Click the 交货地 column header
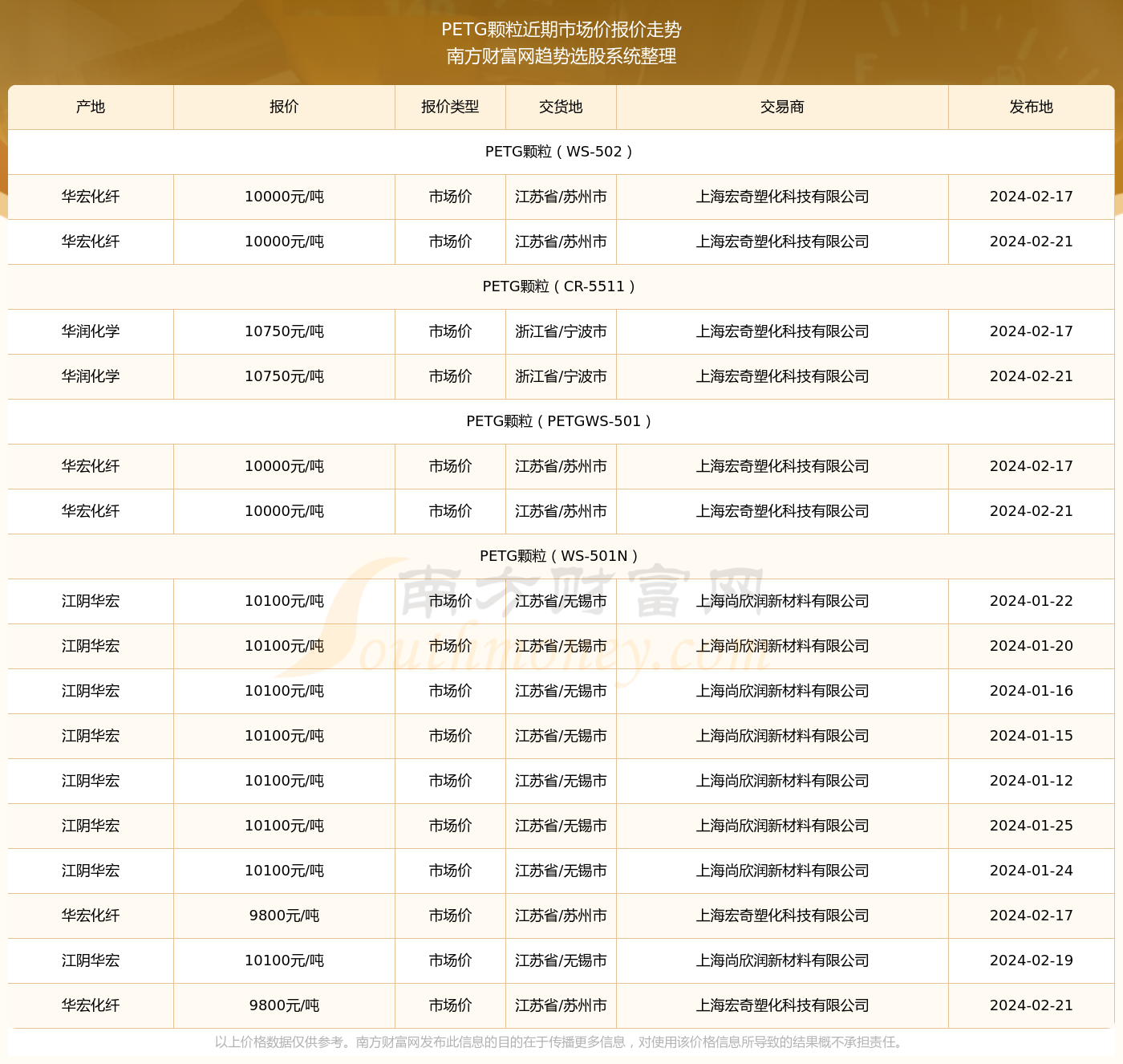1123x1064 pixels. (560, 107)
